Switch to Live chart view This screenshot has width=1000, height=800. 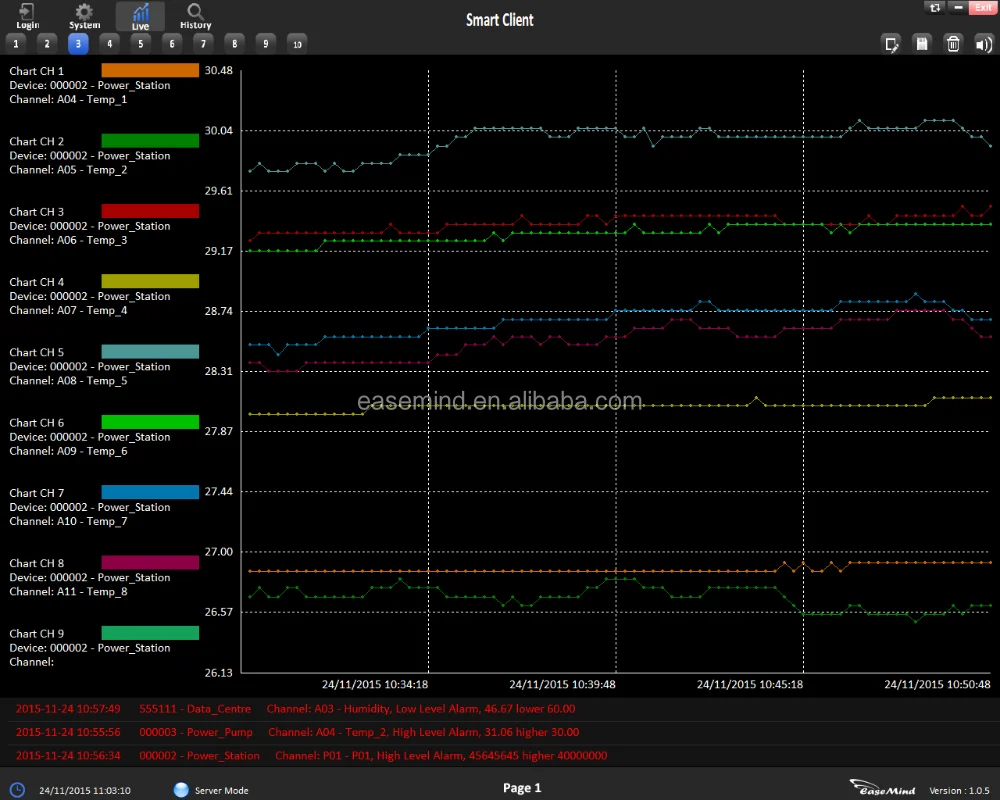pos(140,14)
